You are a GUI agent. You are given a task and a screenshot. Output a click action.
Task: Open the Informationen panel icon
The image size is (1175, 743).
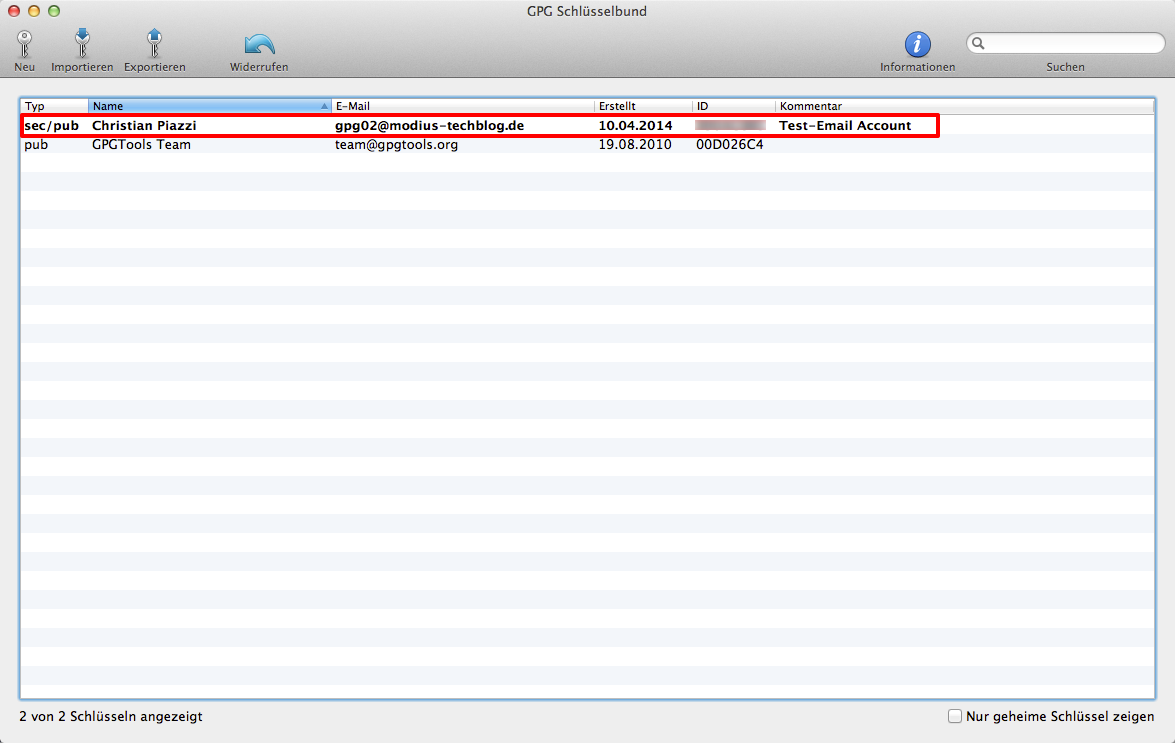coord(917,44)
